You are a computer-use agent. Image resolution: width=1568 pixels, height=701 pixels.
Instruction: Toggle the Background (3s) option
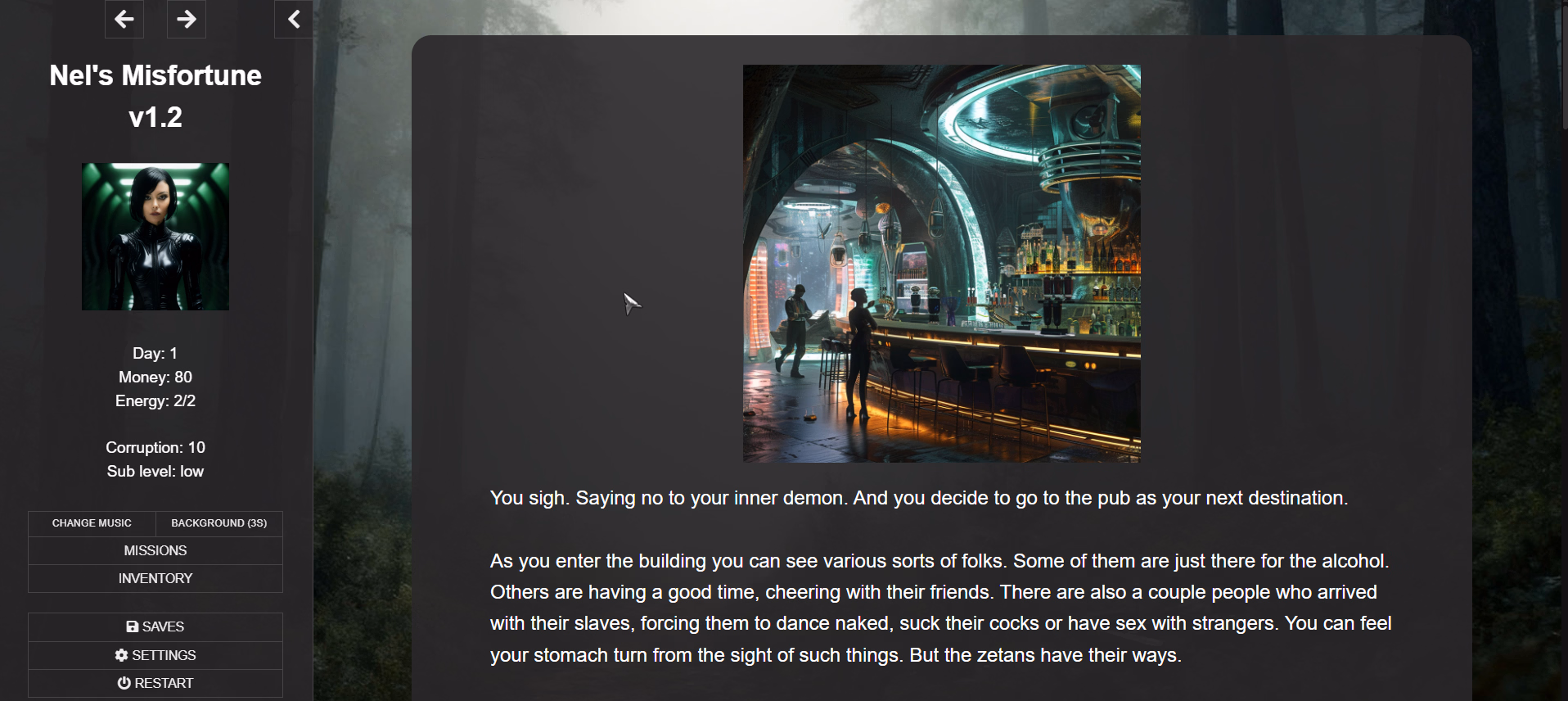coord(219,523)
